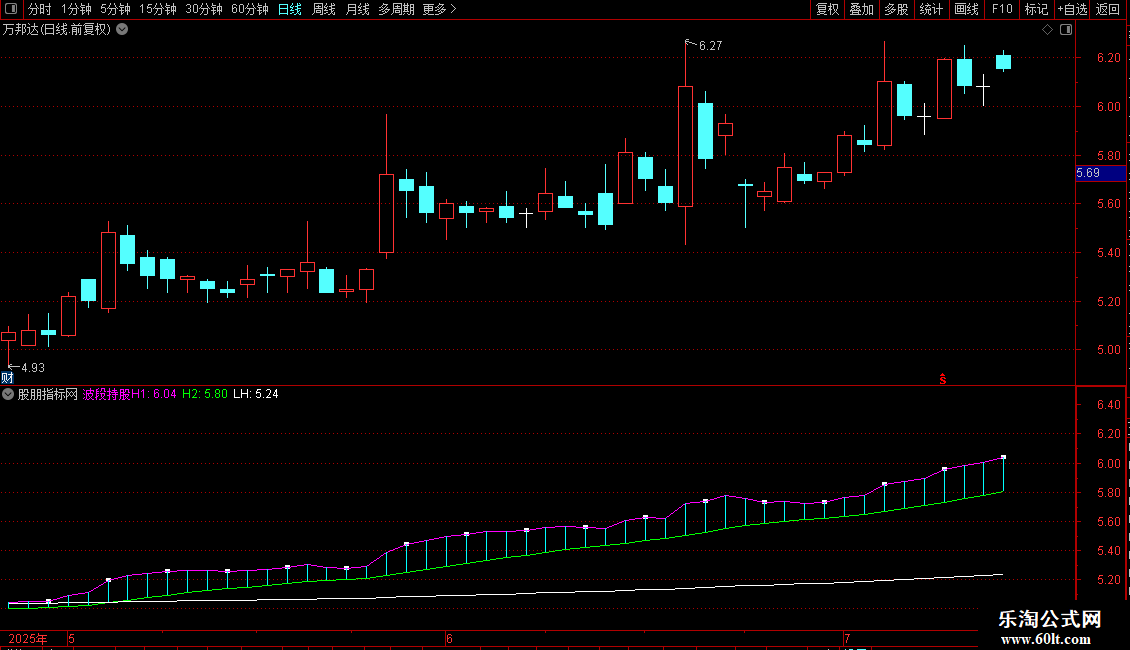The height and width of the screenshot is (650, 1130).
Task: Switch to 分时 intraday chart
Action: [40, 9]
